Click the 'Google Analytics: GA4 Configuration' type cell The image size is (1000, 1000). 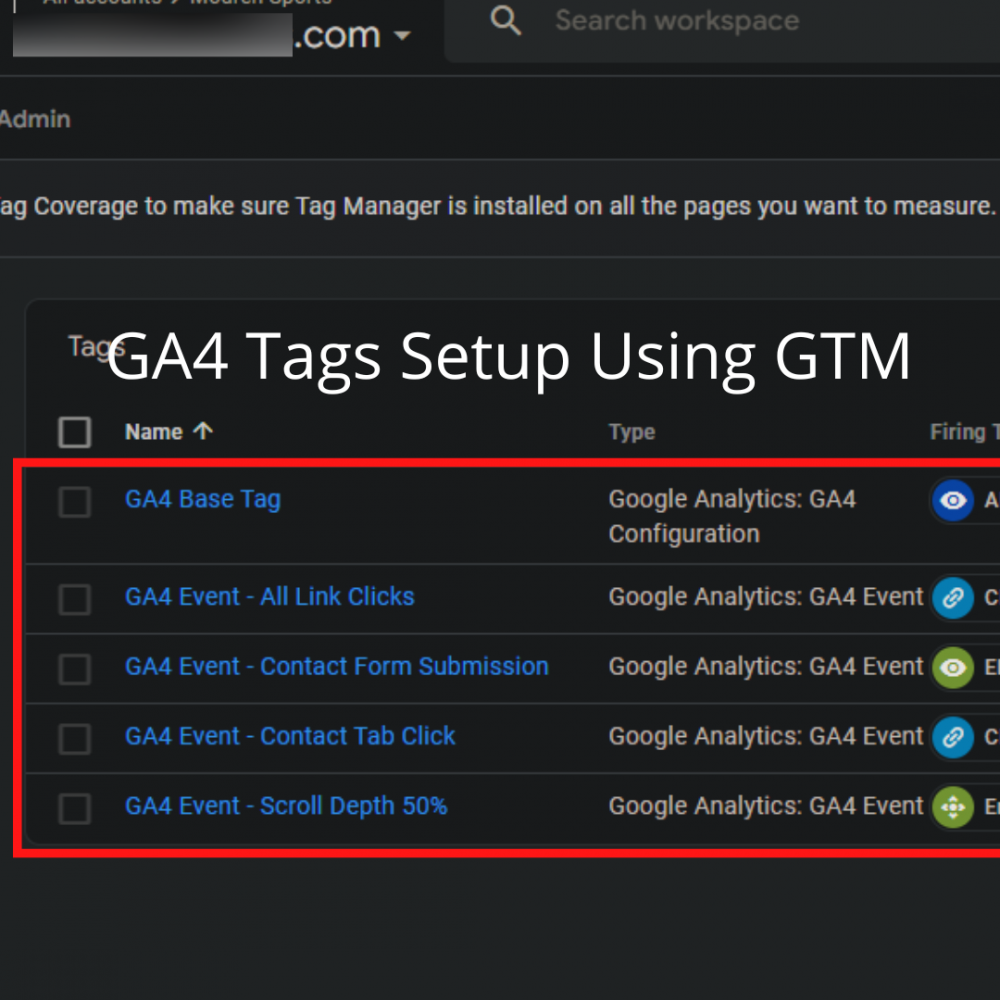click(732, 517)
